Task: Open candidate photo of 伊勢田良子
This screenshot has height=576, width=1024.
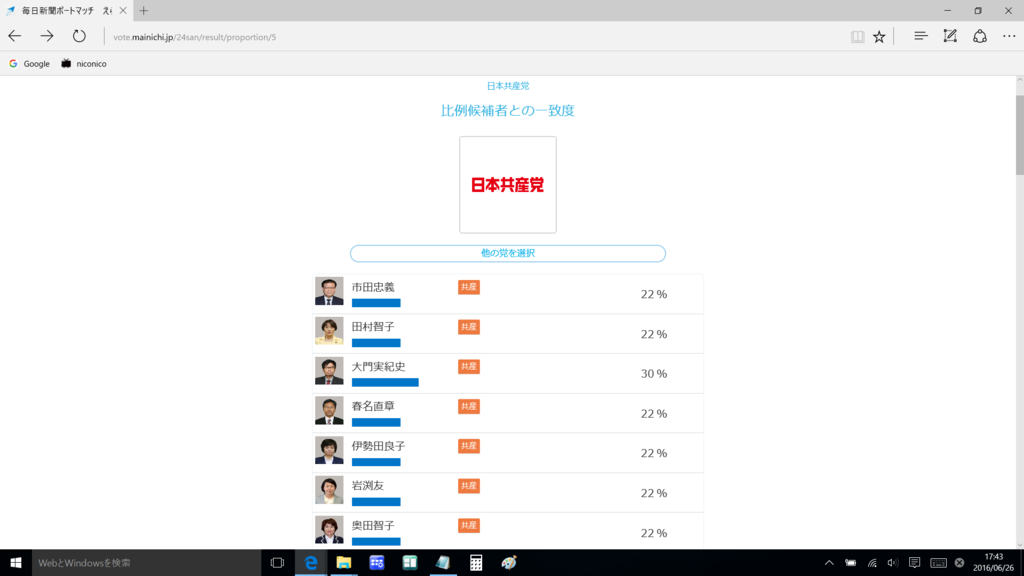Action: click(x=329, y=451)
